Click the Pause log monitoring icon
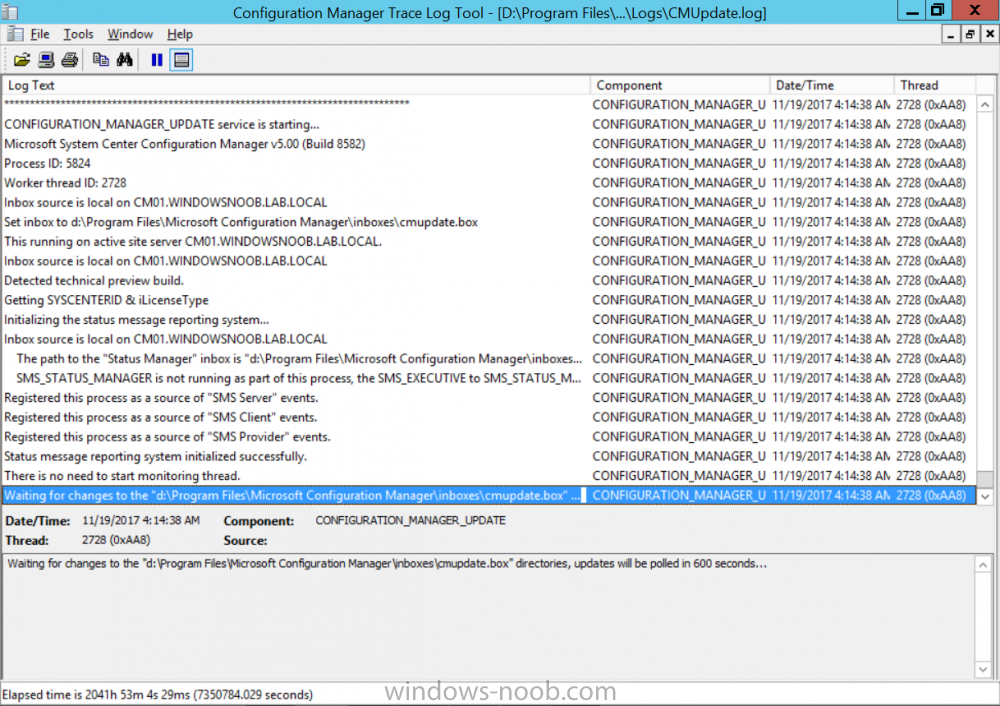The height and width of the screenshot is (706, 1000). click(x=157, y=60)
